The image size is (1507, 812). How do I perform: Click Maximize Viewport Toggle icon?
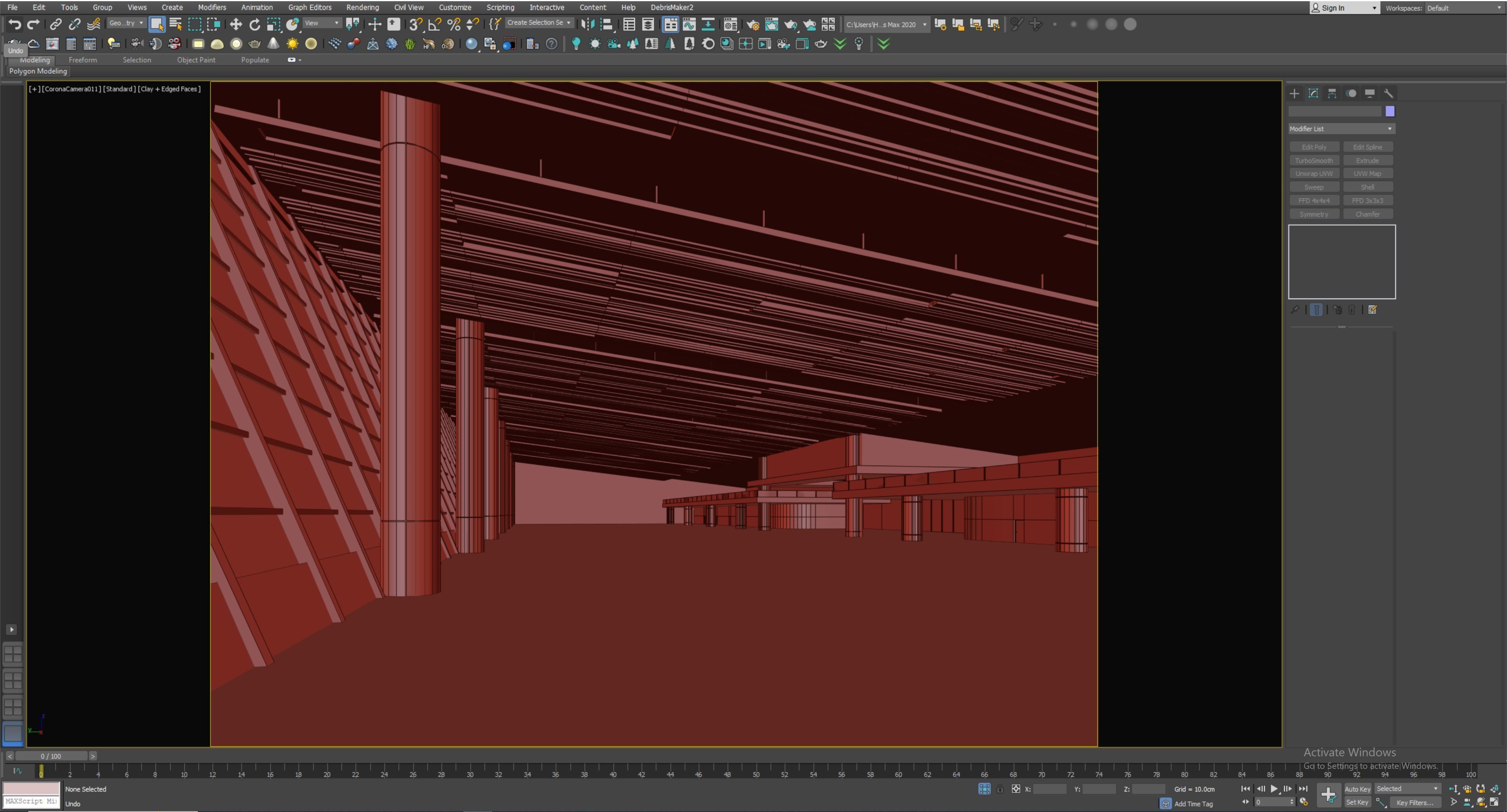[1494, 802]
